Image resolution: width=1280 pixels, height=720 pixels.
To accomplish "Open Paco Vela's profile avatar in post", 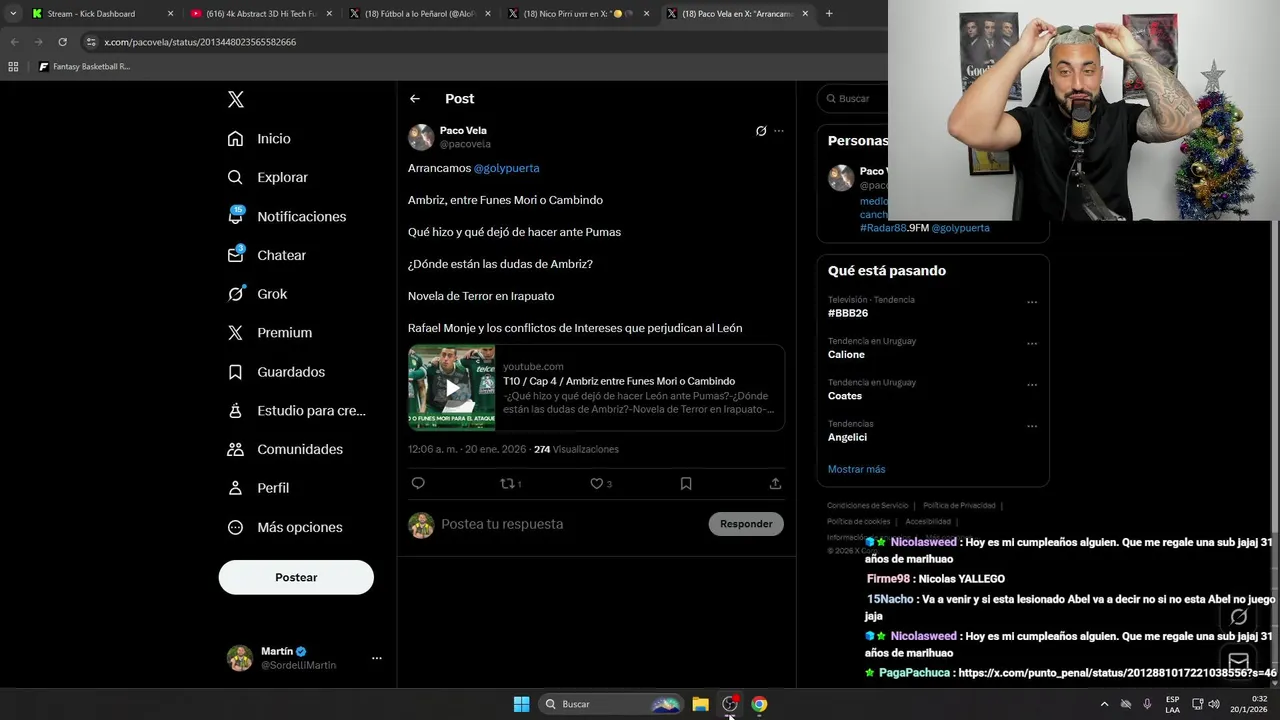I will tap(421, 137).
